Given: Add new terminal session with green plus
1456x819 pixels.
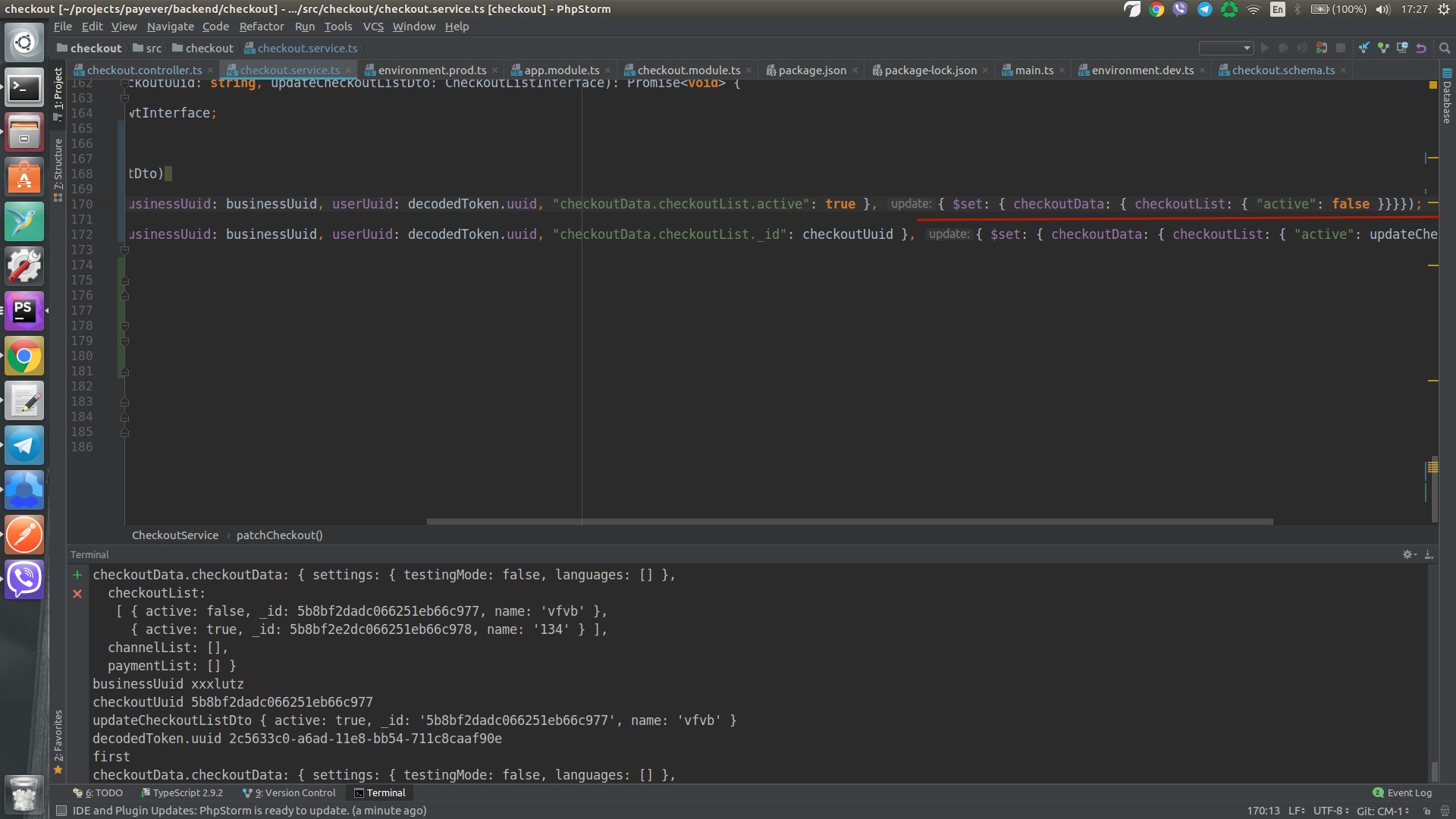Looking at the screenshot, I should point(77,575).
